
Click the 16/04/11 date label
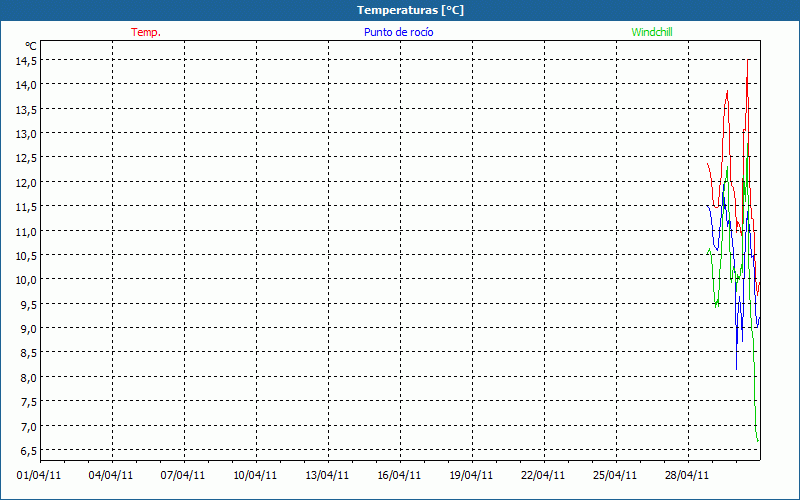coord(399,475)
